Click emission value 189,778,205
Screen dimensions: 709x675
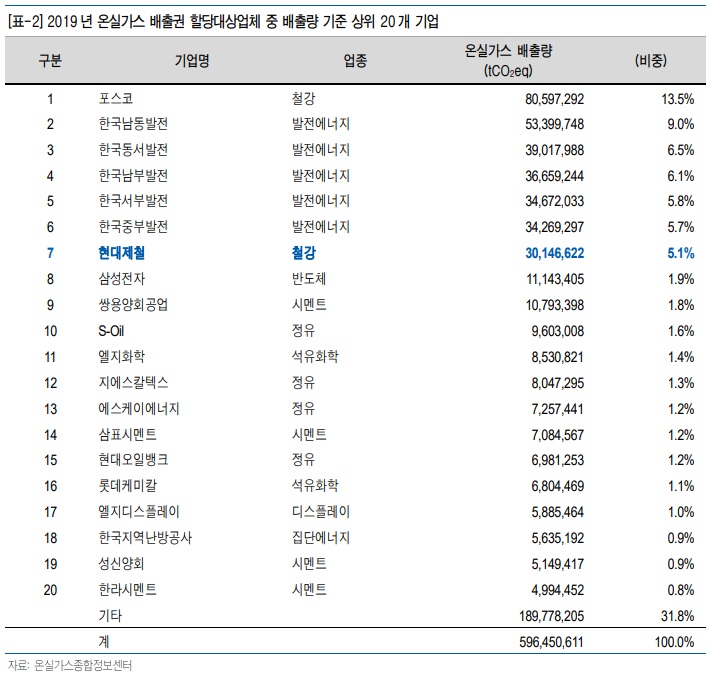click(x=552, y=616)
